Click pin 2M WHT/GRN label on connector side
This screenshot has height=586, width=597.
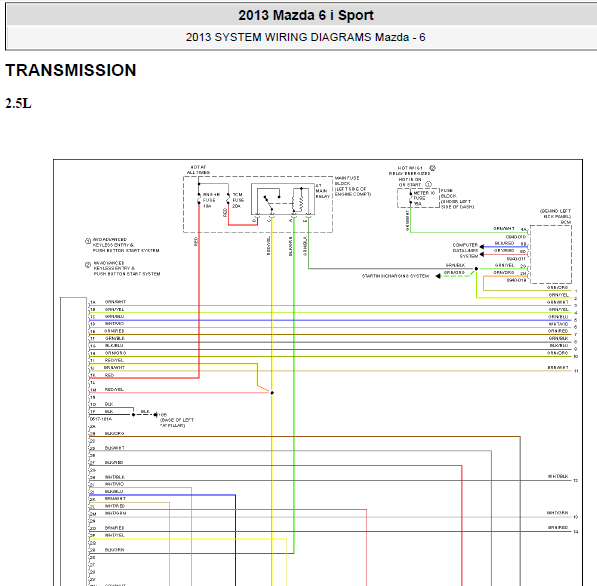[115, 513]
